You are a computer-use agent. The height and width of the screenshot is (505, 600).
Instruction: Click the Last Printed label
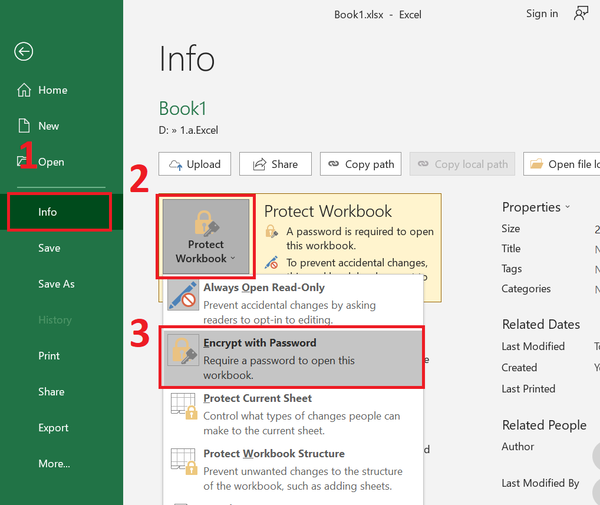point(528,389)
